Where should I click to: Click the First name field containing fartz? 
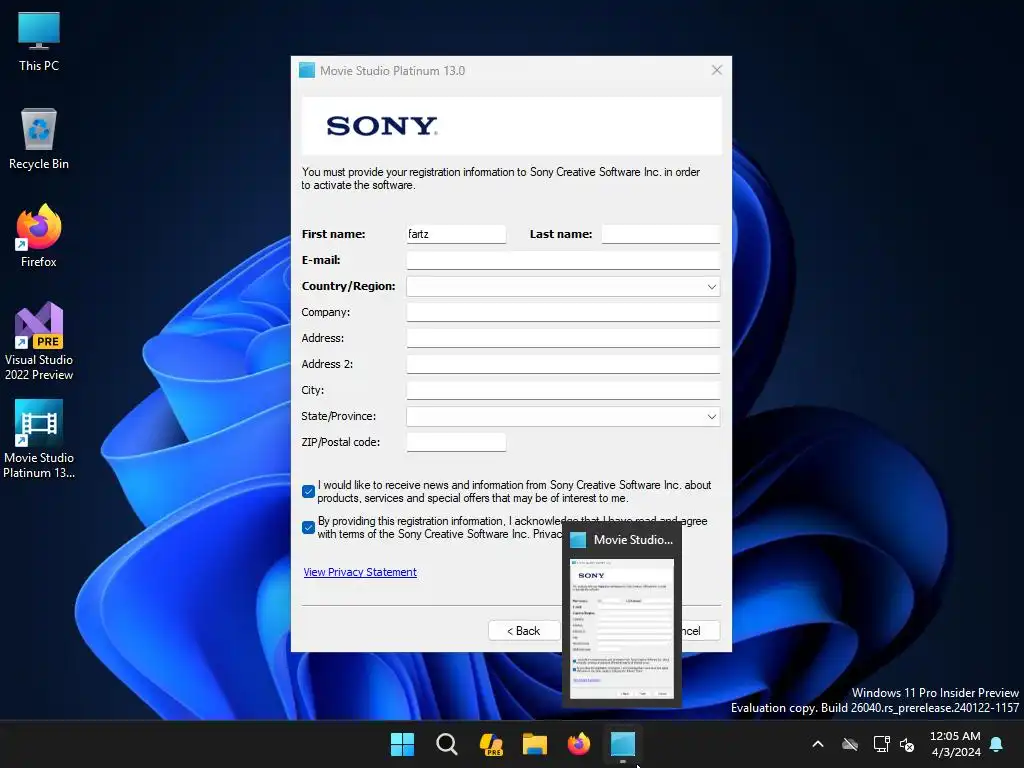[456, 234]
